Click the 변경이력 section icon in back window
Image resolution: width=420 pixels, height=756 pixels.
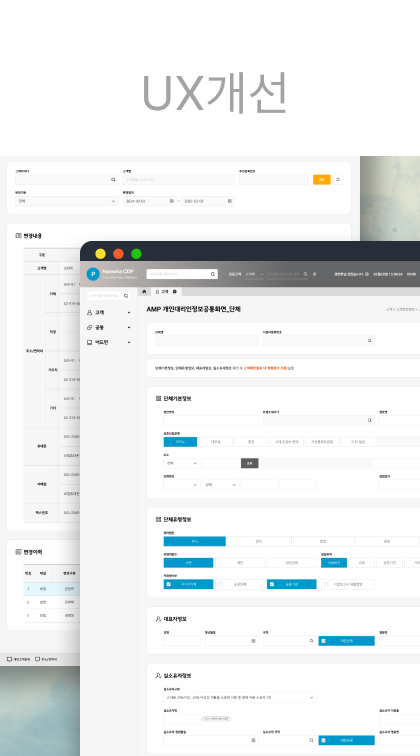(18, 552)
